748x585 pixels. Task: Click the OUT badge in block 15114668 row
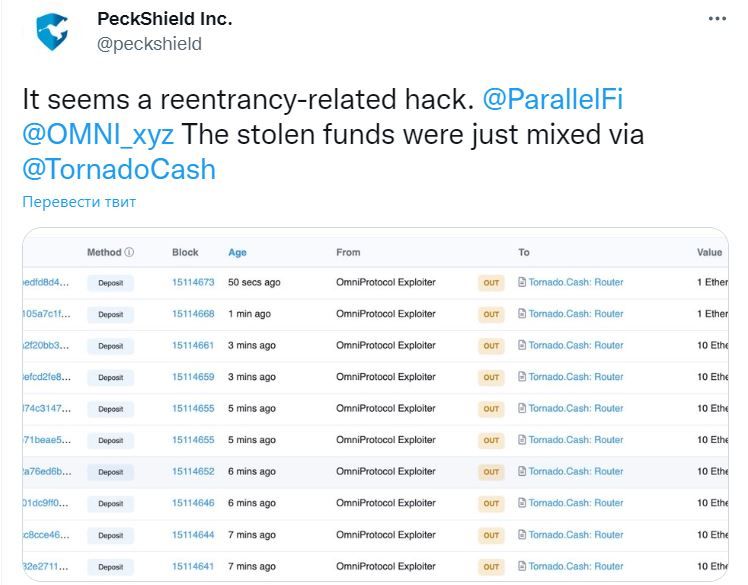[491, 314]
